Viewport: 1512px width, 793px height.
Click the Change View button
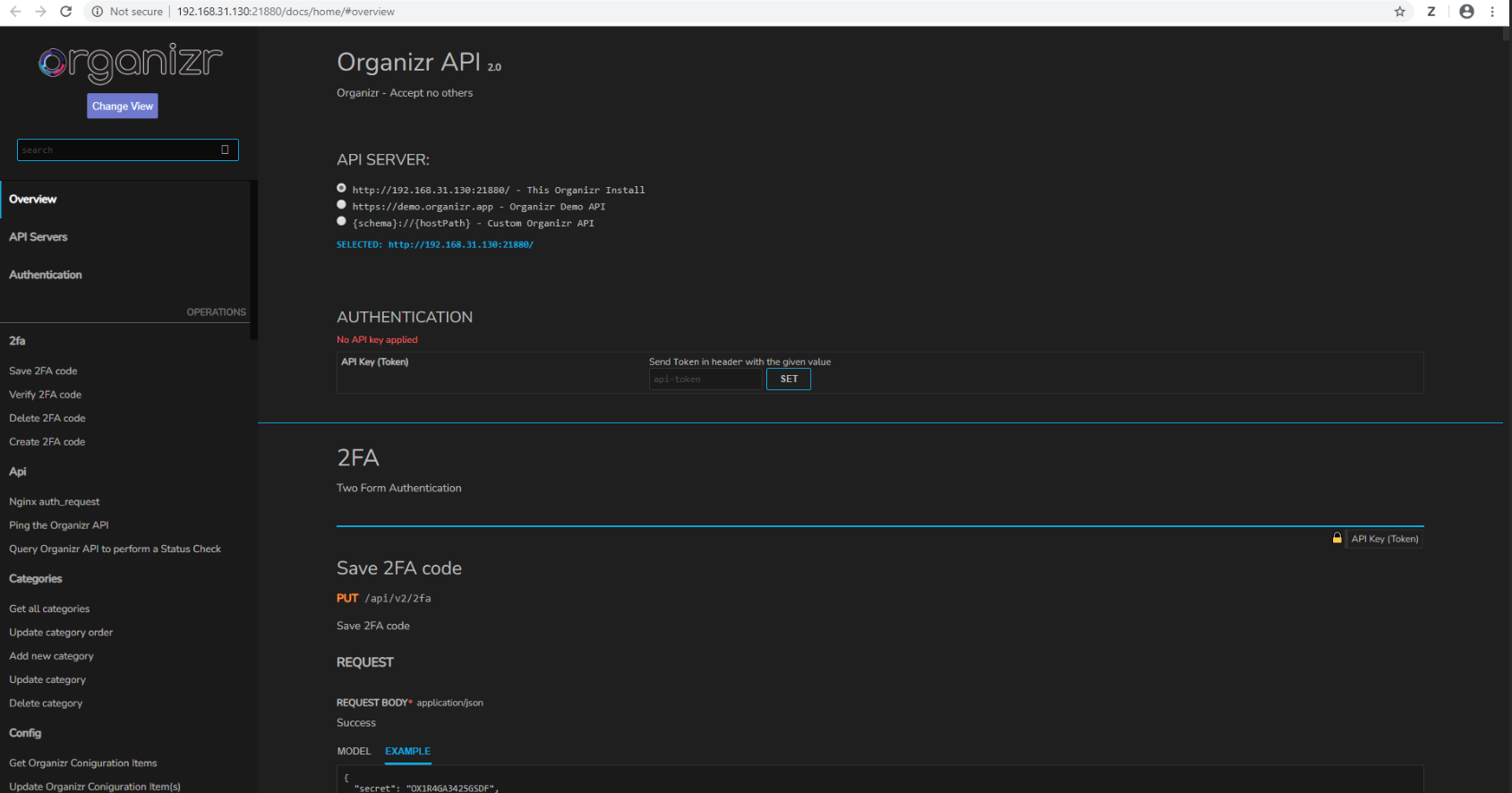[123, 106]
